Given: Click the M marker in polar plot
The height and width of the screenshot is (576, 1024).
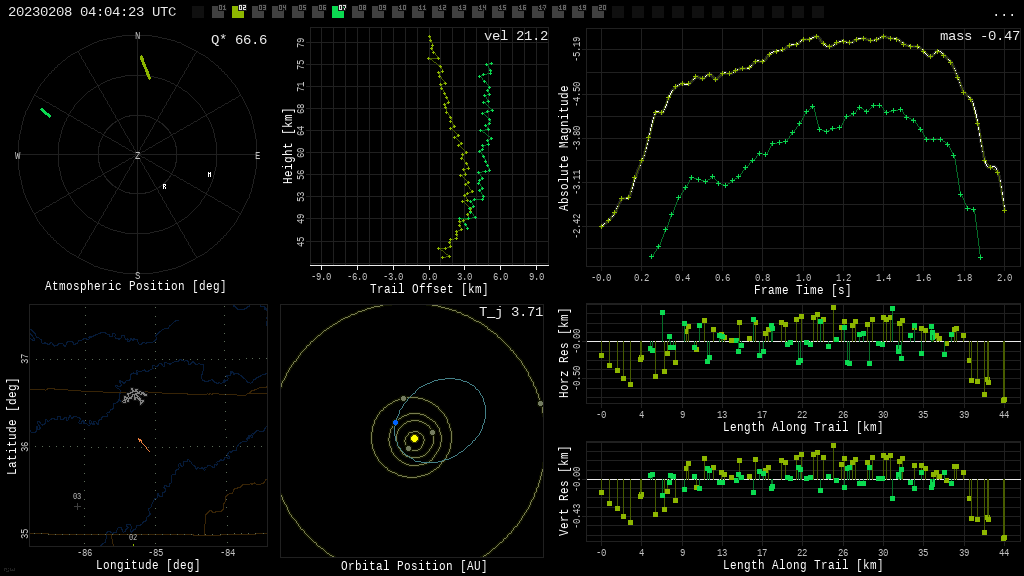Looking at the screenshot, I should tap(209, 175).
